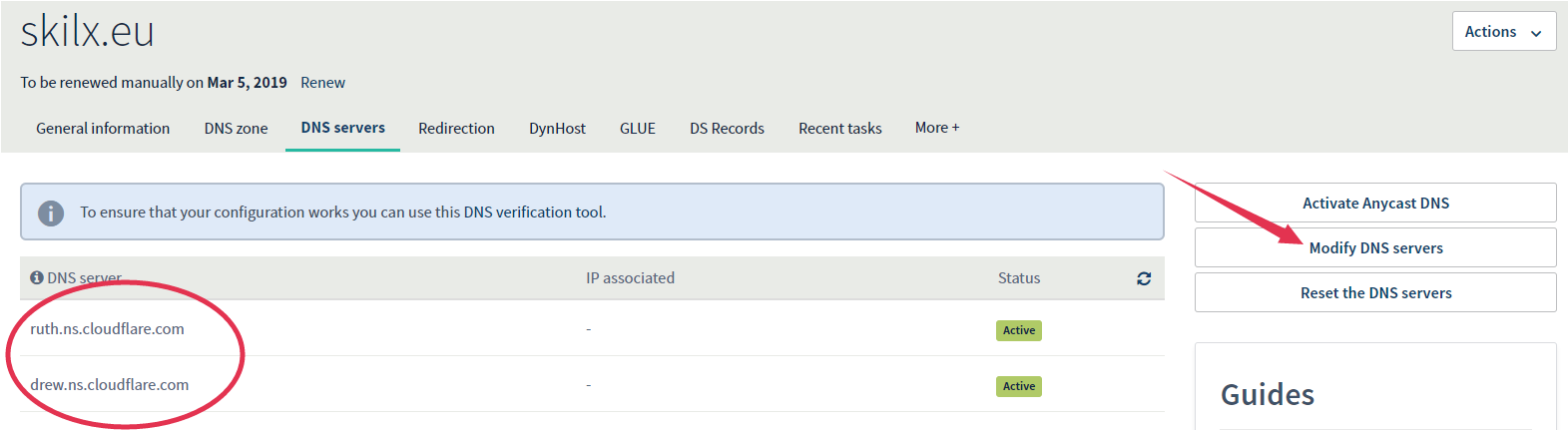Click Reset the DNS servers button
The image size is (1568, 430).
1375,292
